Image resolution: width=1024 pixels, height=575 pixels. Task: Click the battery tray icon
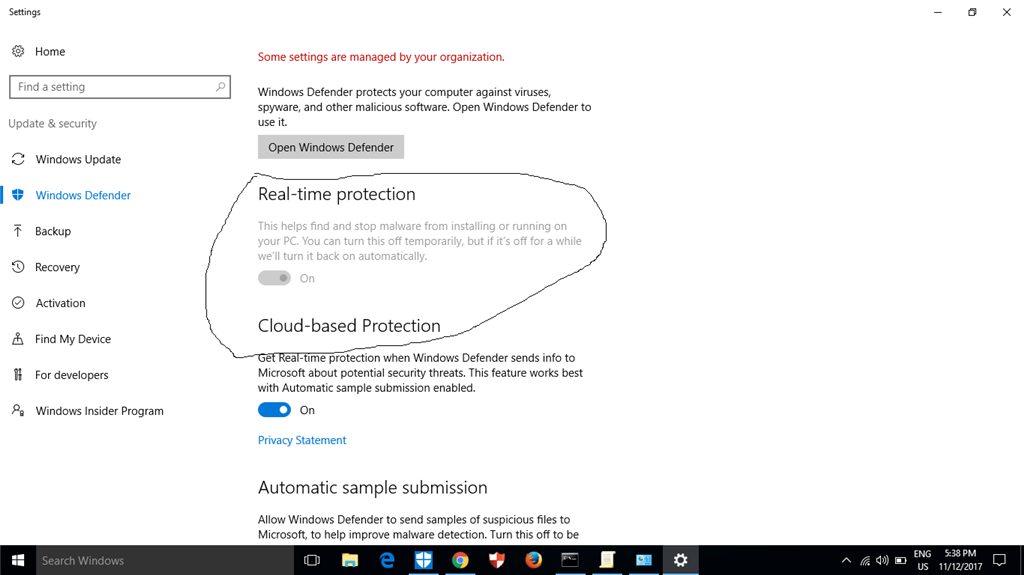pos(901,560)
